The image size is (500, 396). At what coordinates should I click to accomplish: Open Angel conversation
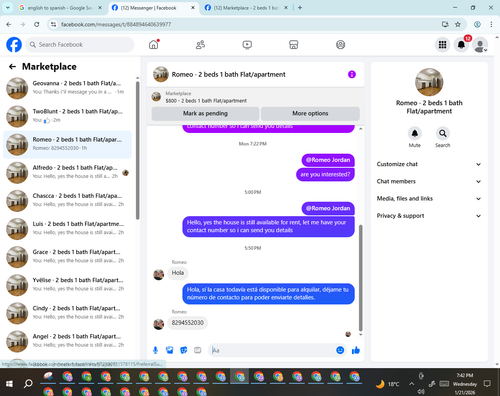point(67,341)
